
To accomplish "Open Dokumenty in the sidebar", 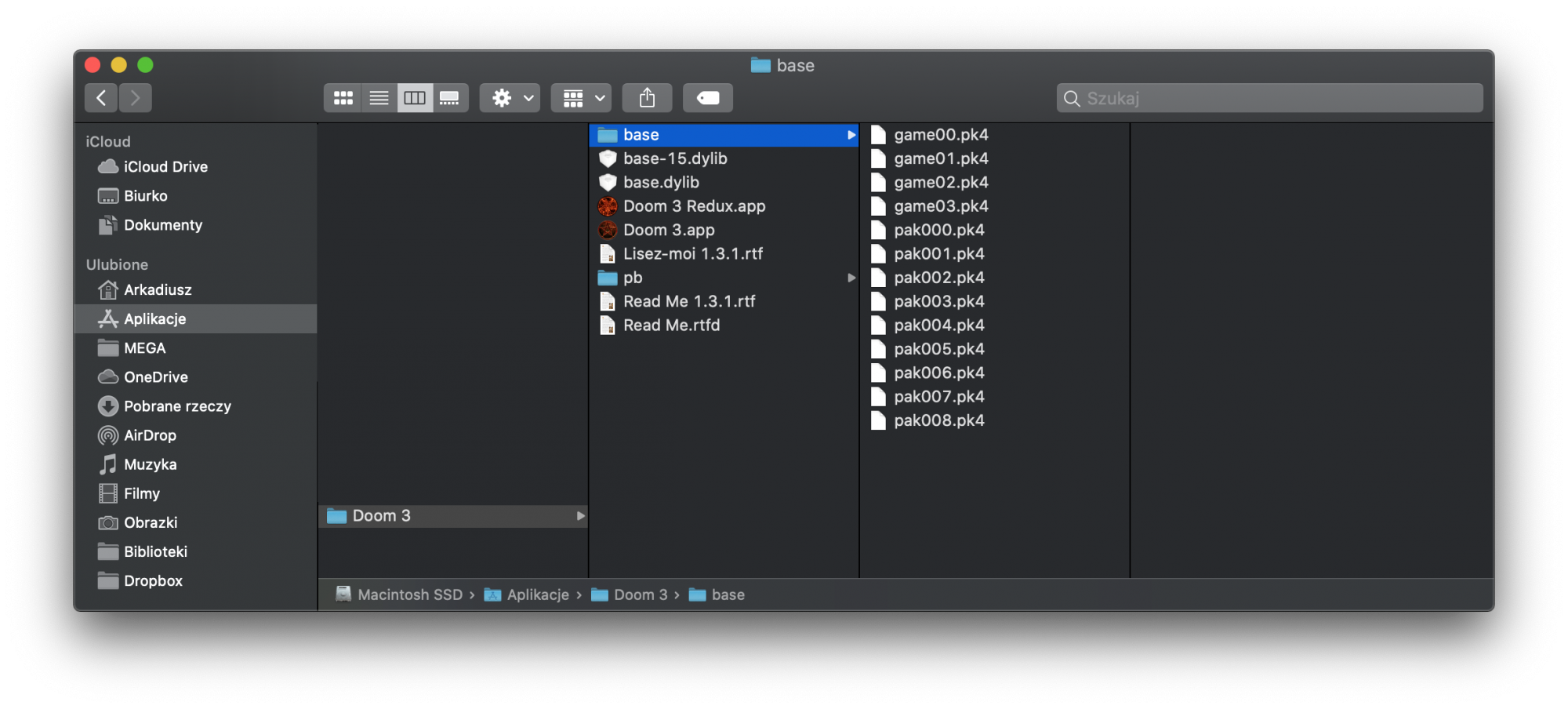I will 196,225.
